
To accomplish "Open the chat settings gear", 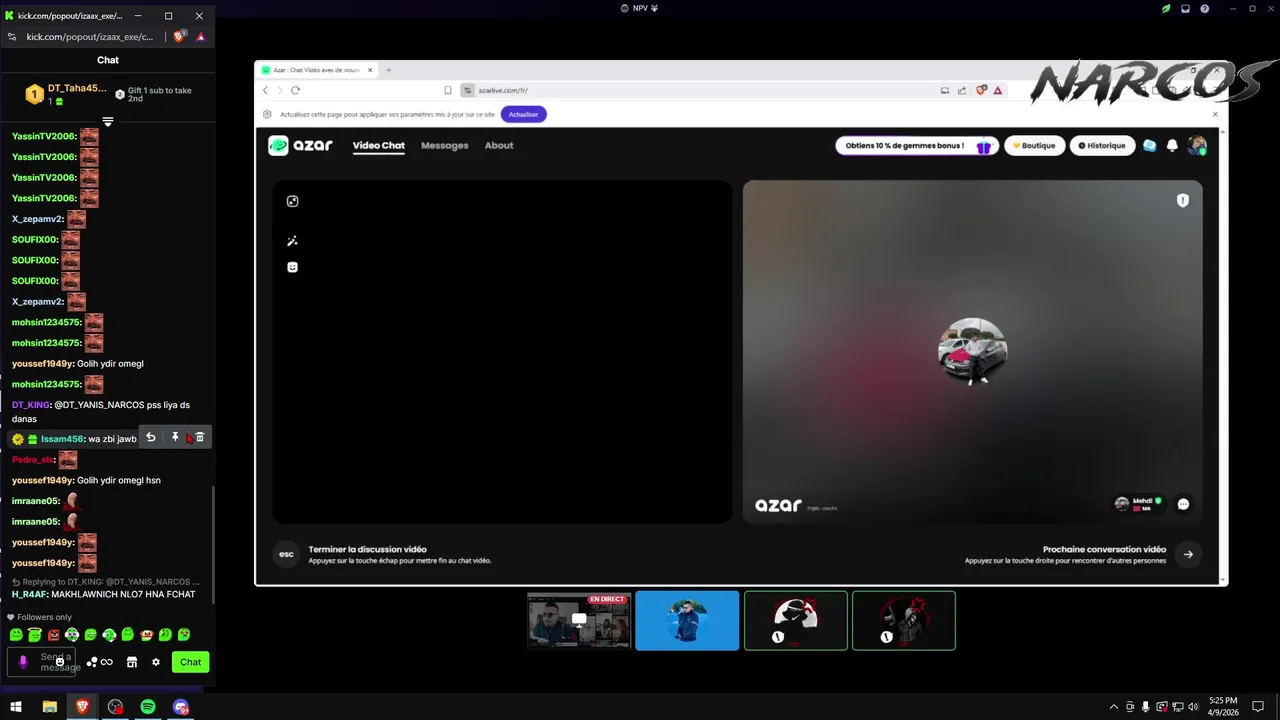I will pos(156,662).
